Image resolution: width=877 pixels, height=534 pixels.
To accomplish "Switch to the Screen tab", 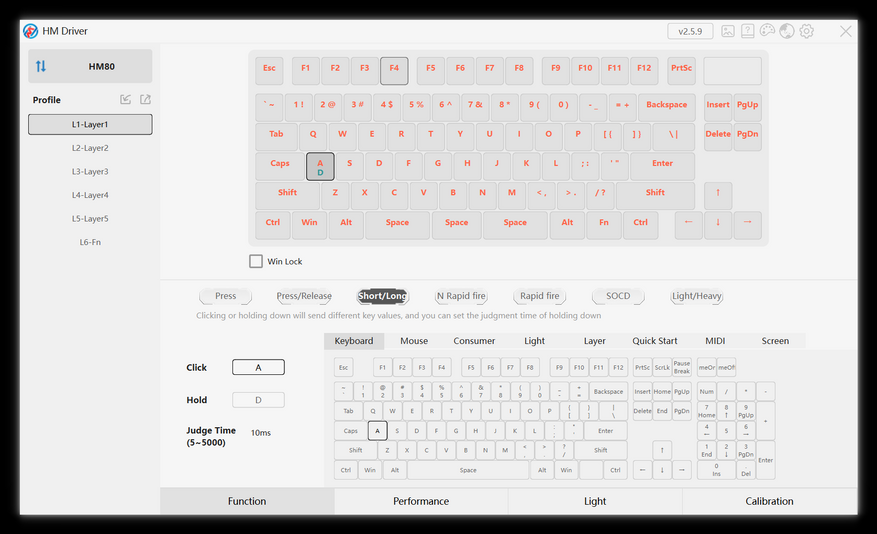I will 775,341.
